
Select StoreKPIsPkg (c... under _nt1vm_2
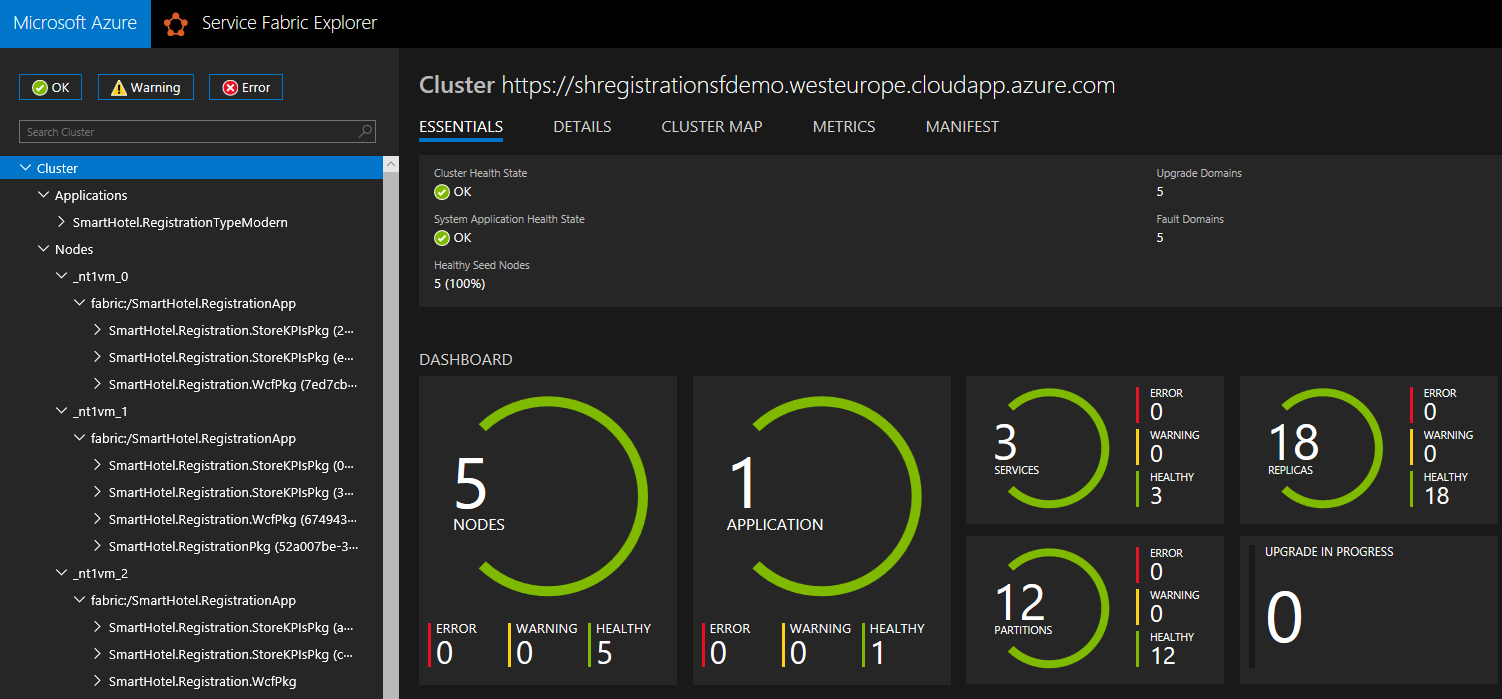(231, 654)
